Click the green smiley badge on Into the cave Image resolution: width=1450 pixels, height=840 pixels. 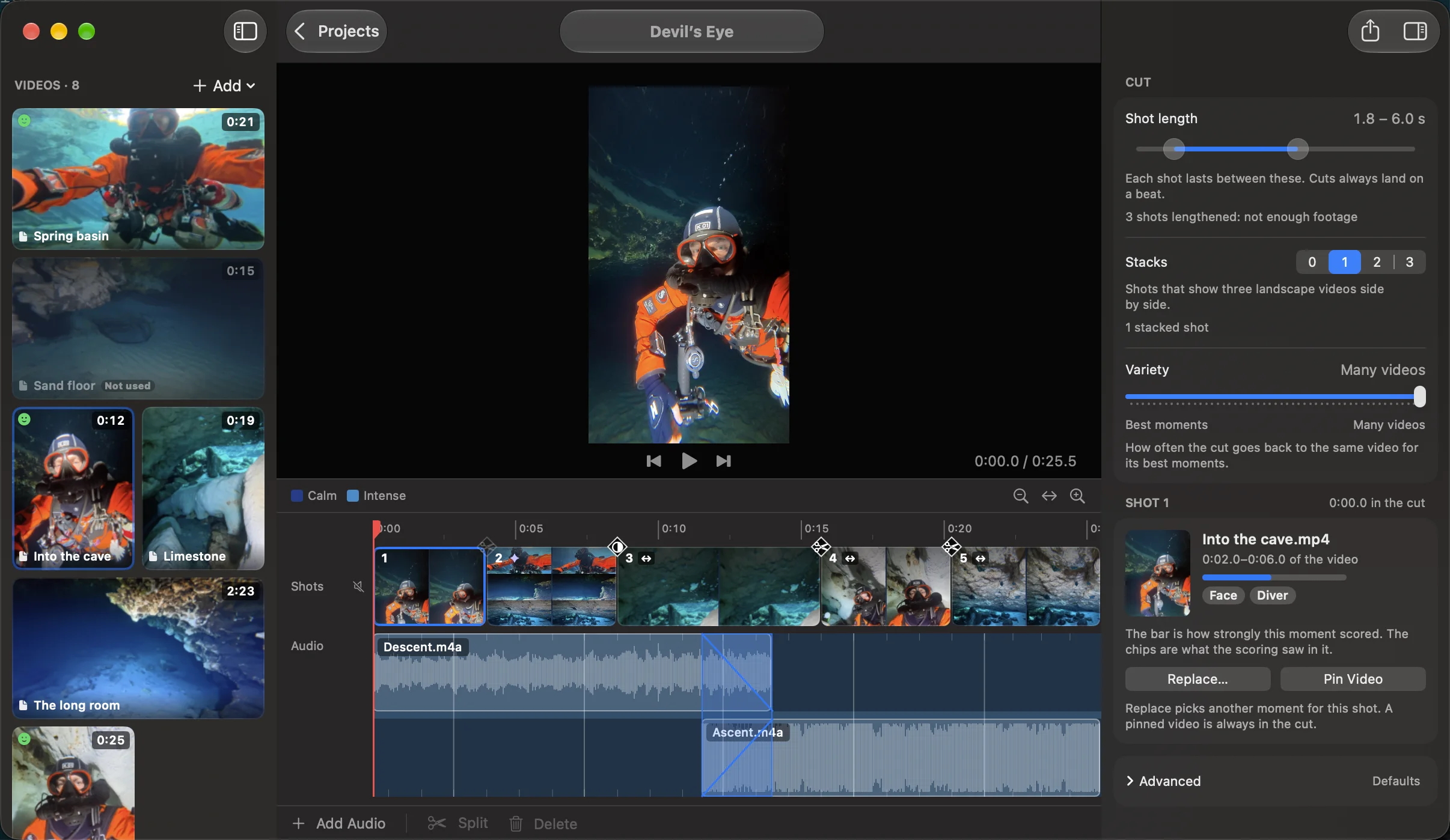[x=24, y=419]
